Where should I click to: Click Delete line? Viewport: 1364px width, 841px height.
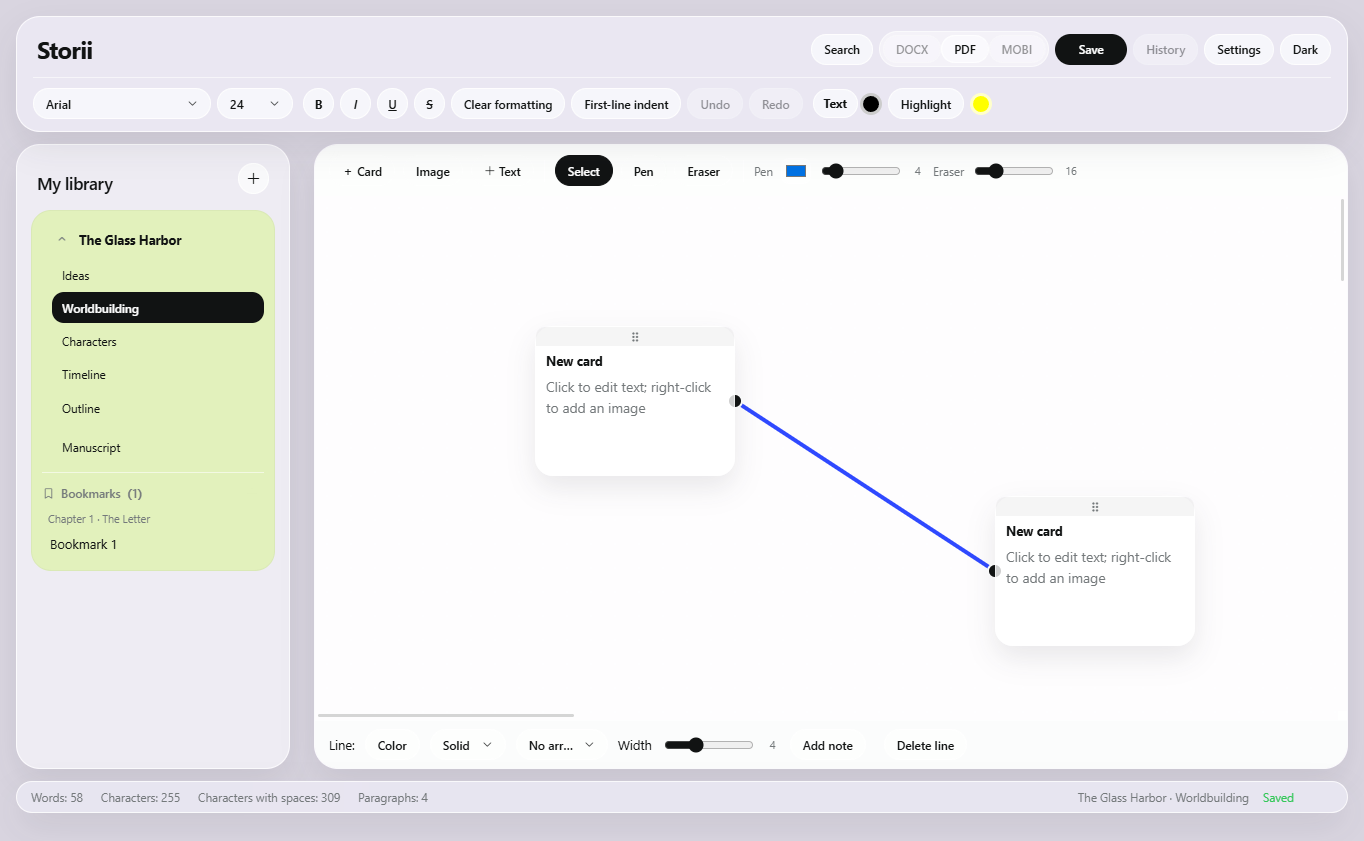pyautogui.click(x=925, y=745)
